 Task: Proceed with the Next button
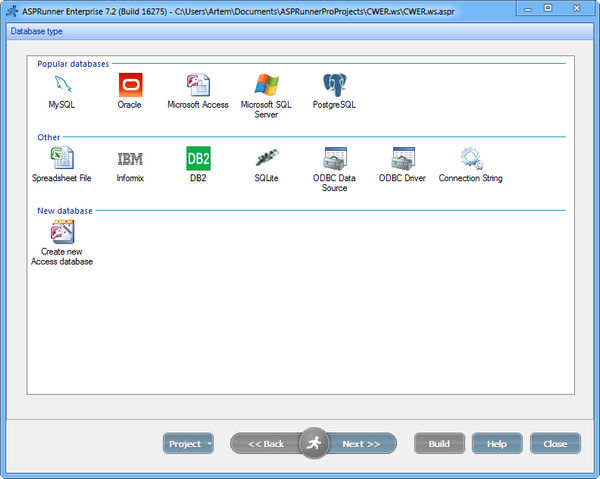[x=362, y=444]
